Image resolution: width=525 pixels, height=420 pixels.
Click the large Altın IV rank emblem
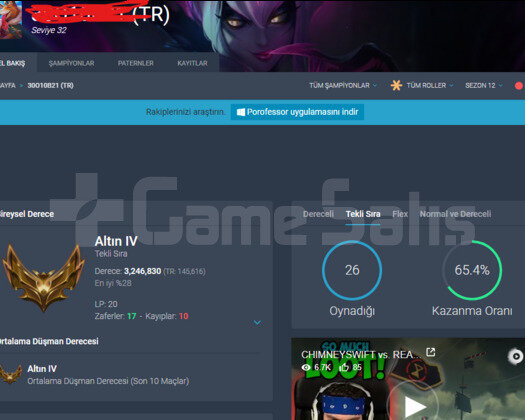[x=43, y=278]
